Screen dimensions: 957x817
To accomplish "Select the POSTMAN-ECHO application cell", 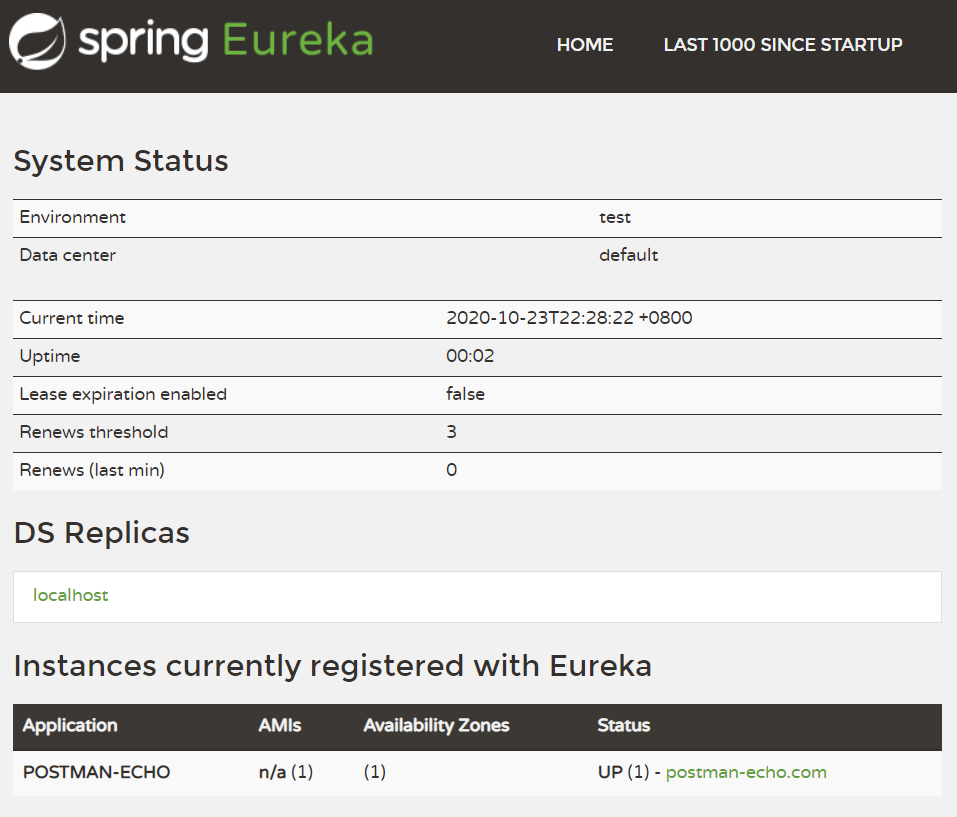I will pyautogui.click(x=96, y=772).
